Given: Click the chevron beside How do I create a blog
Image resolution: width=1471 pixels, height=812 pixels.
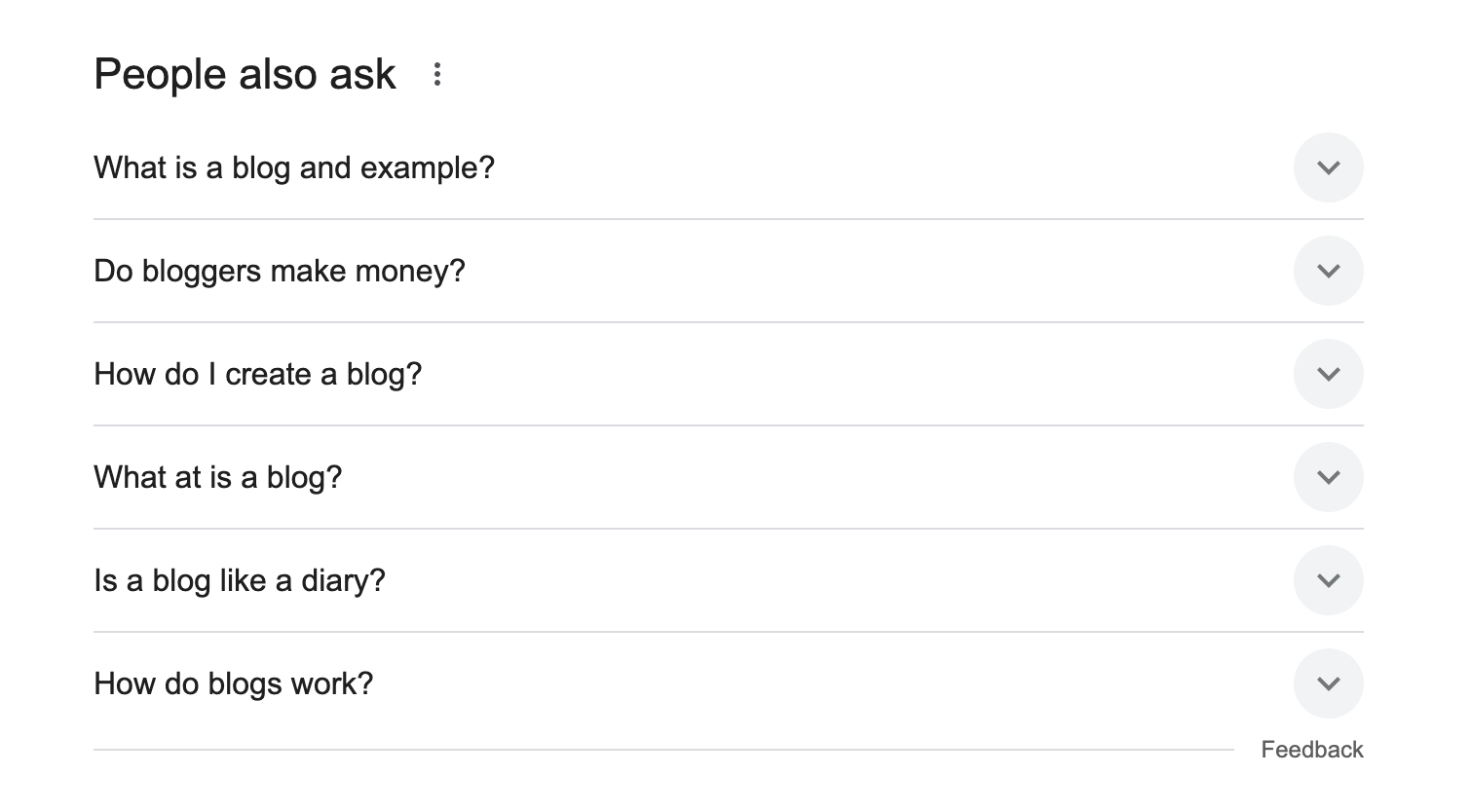Looking at the screenshot, I should tap(1328, 374).
